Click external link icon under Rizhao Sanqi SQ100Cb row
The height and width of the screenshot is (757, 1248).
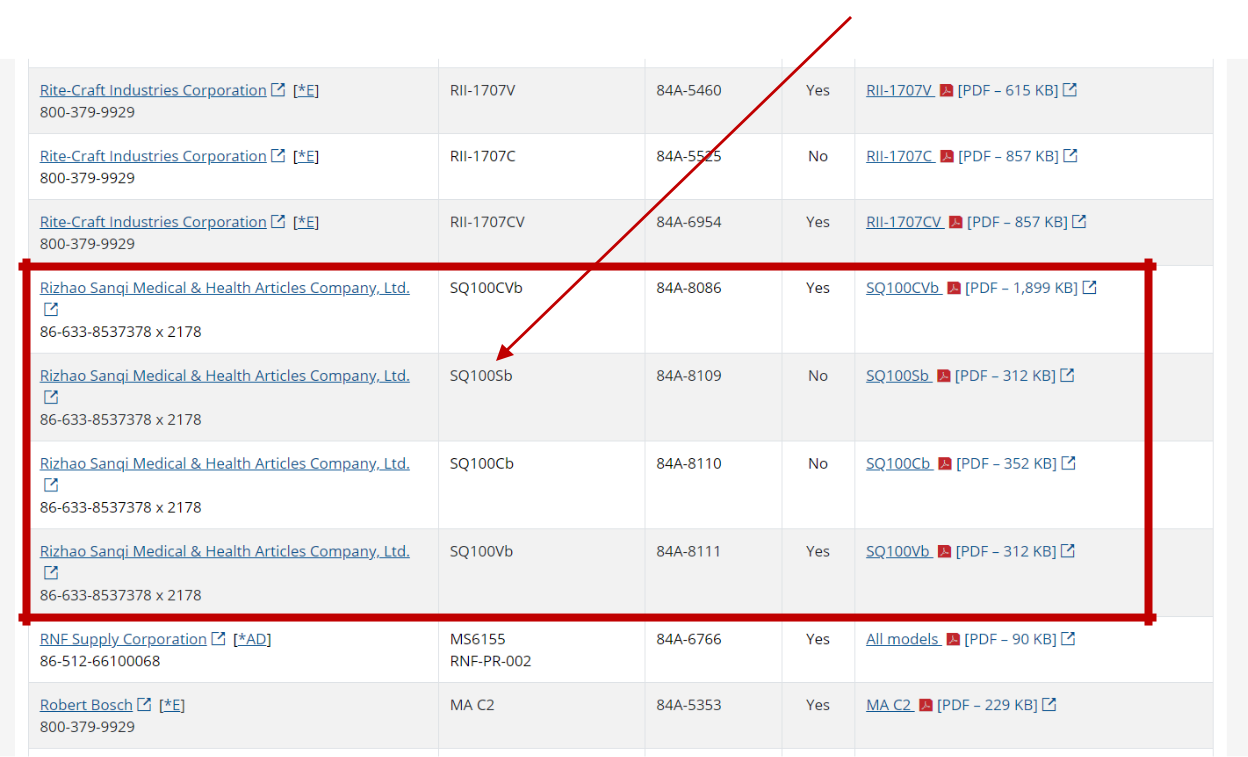pos(51,485)
